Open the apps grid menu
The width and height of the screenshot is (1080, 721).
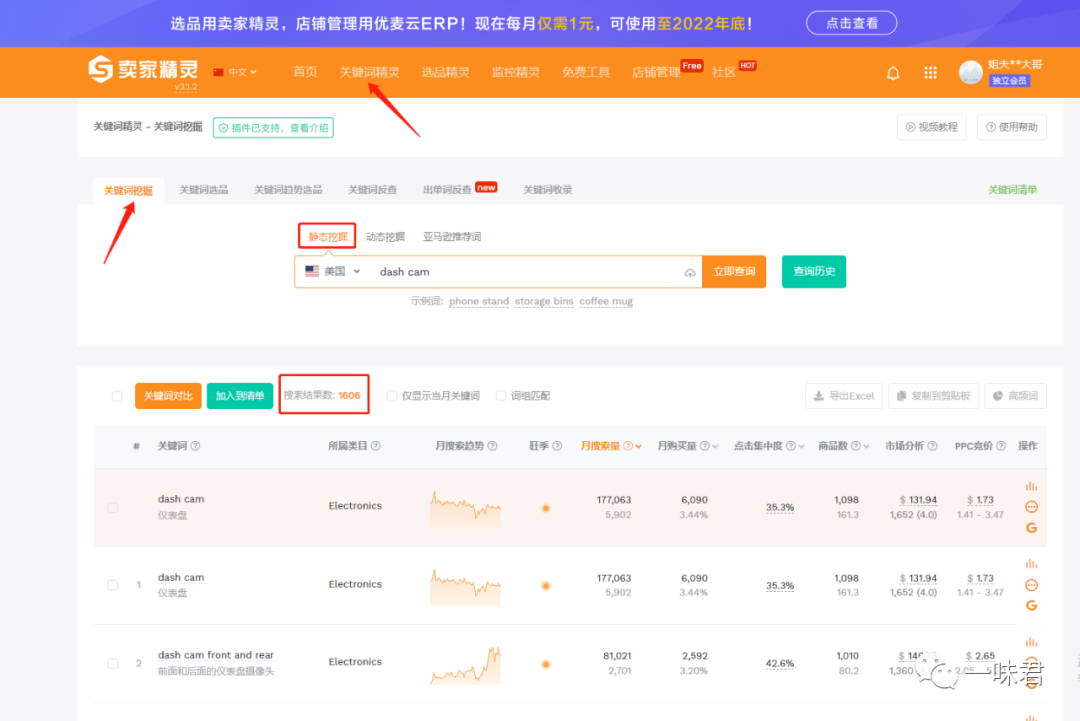click(930, 72)
